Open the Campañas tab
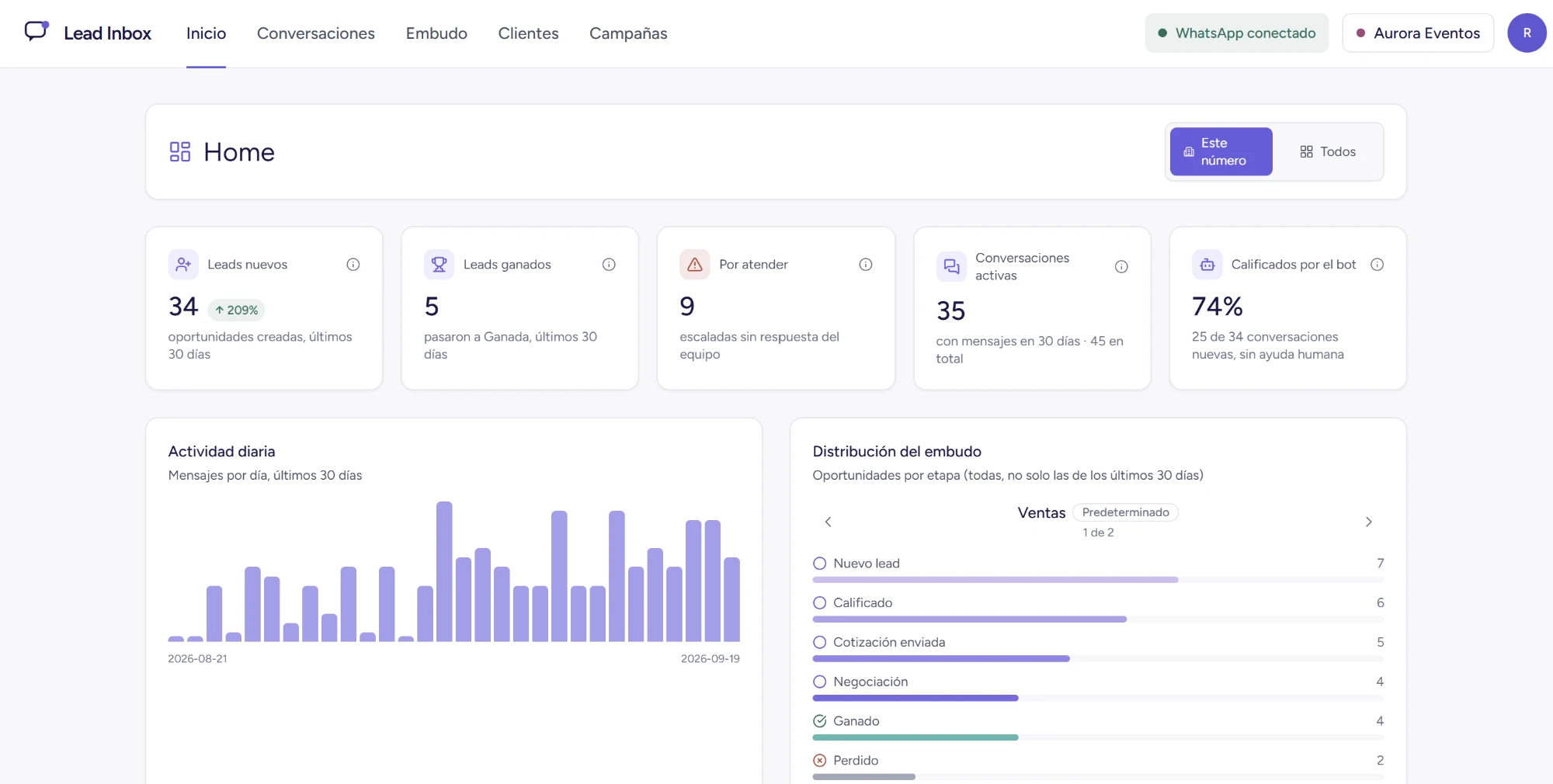This screenshot has height=784, width=1553. click(x=628, y=33)
